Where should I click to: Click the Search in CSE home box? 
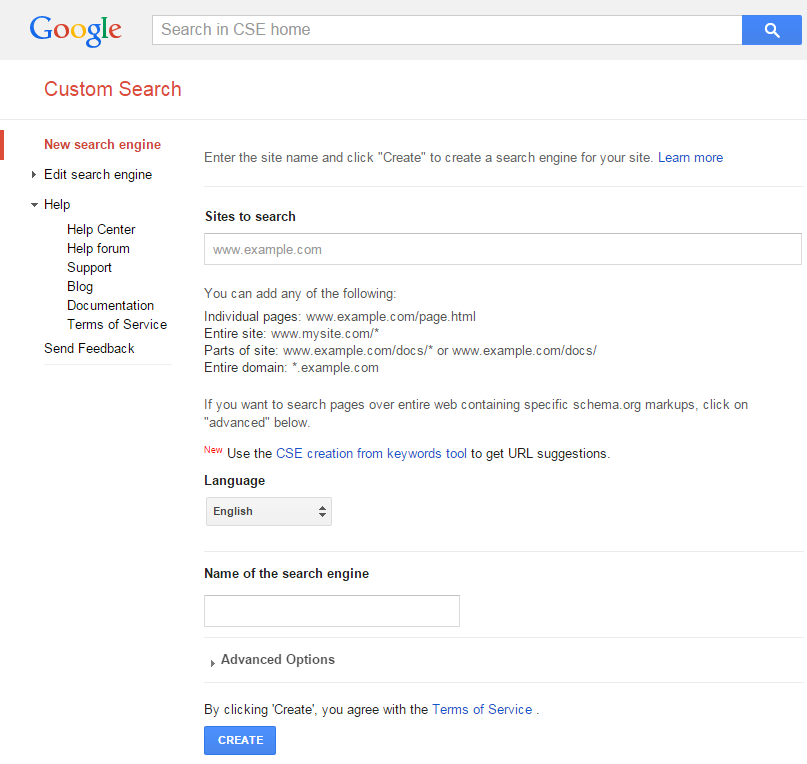point(447,30)
